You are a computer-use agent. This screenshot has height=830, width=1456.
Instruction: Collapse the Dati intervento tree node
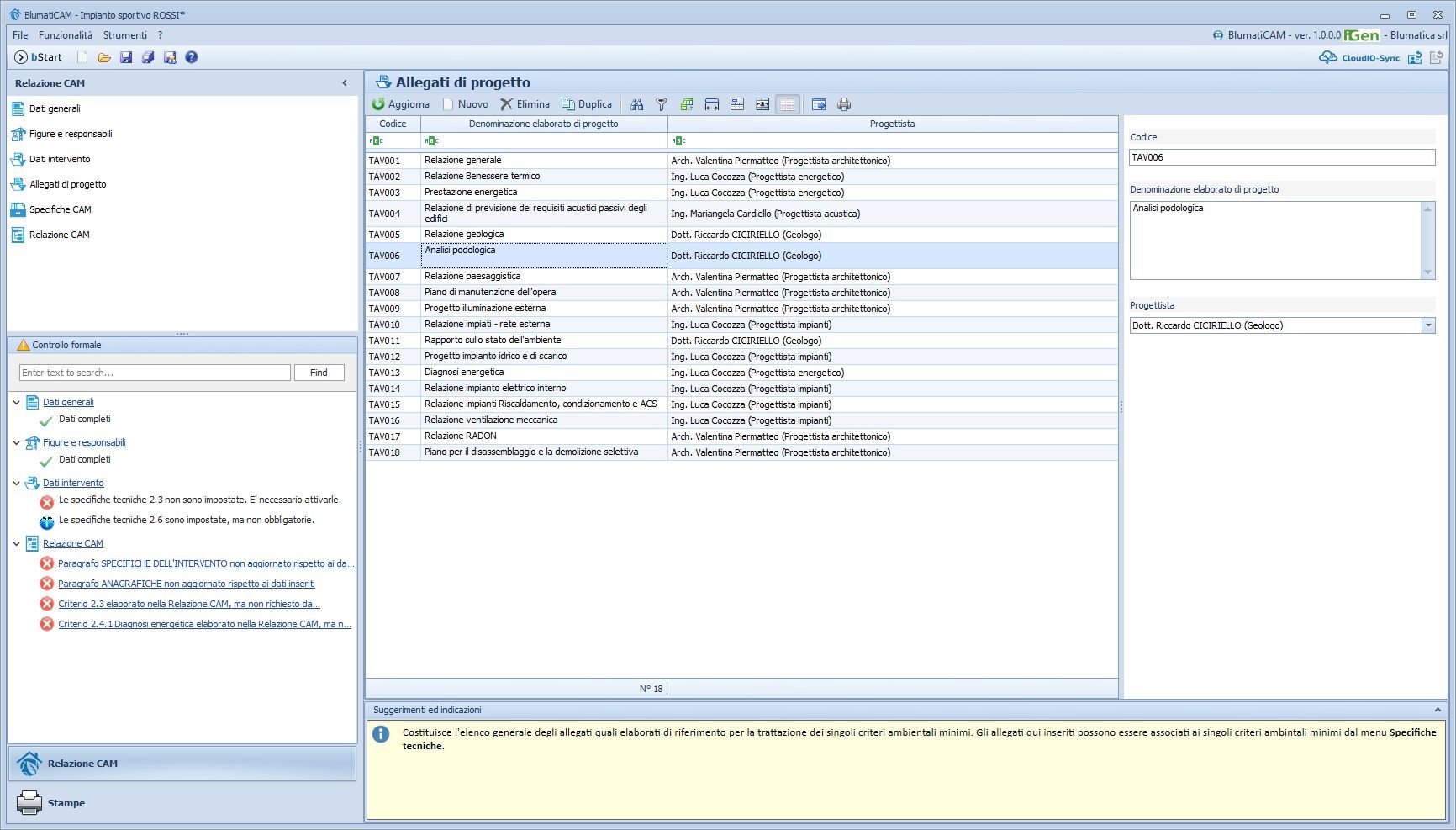pyautogui.click(x=17, y=483)
